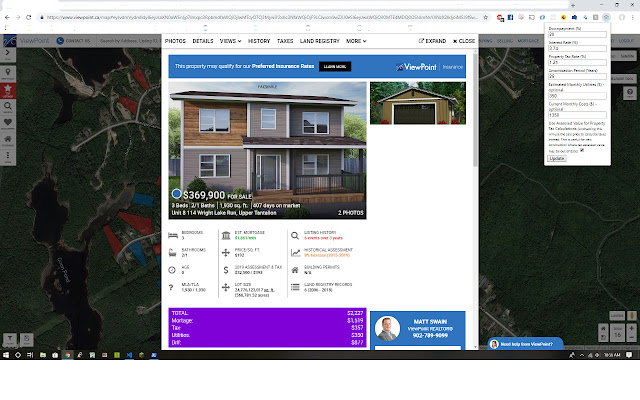Open the heart favourites sidebar icon
The width and height of the screenshot is (640, 400).
(x=8, y=122)
